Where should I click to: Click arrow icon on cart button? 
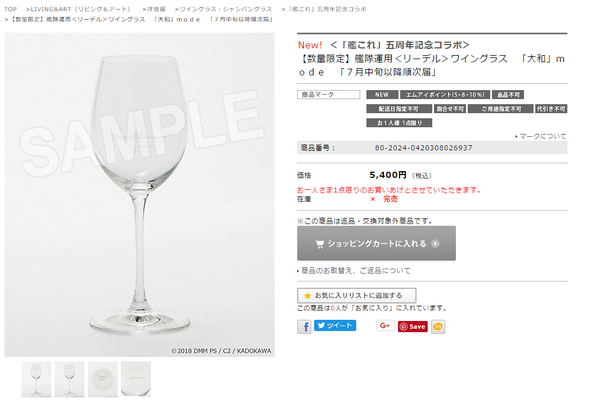[x=435, y=244]
